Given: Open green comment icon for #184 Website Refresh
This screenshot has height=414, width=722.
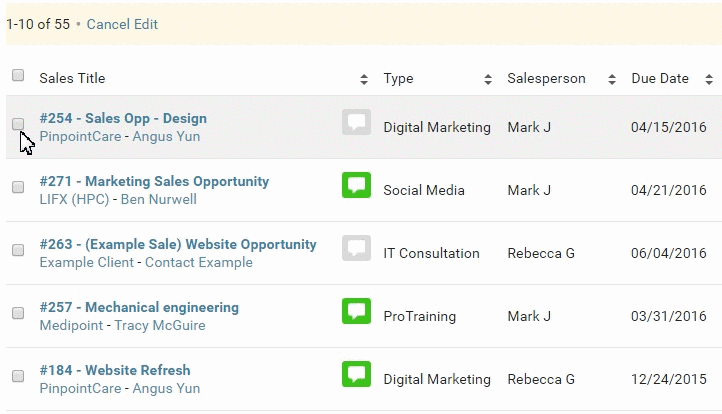Looking at the screenshot, I should 356,374.
